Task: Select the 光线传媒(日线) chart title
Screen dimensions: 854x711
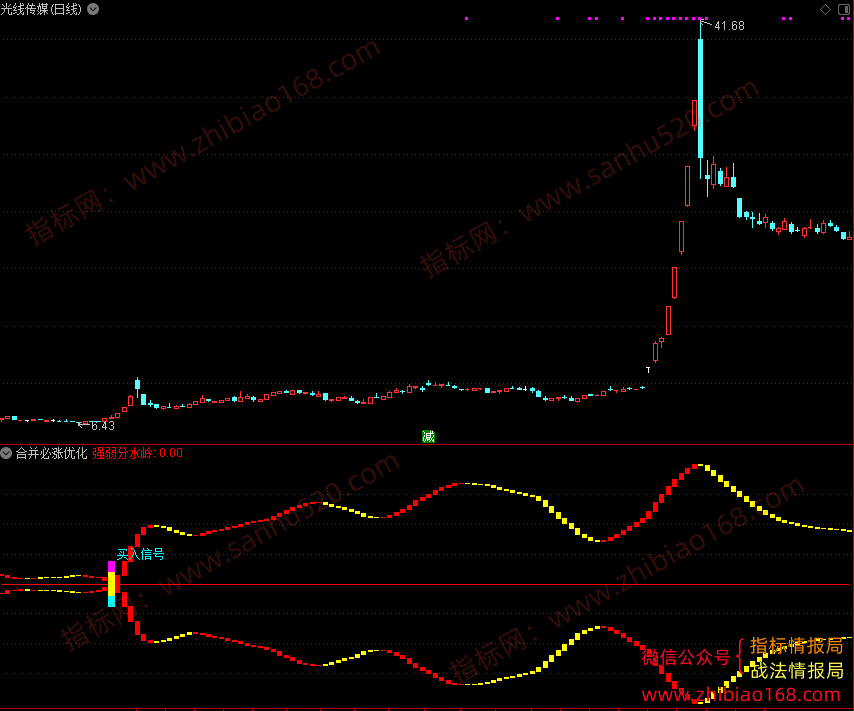Action: 41,9
